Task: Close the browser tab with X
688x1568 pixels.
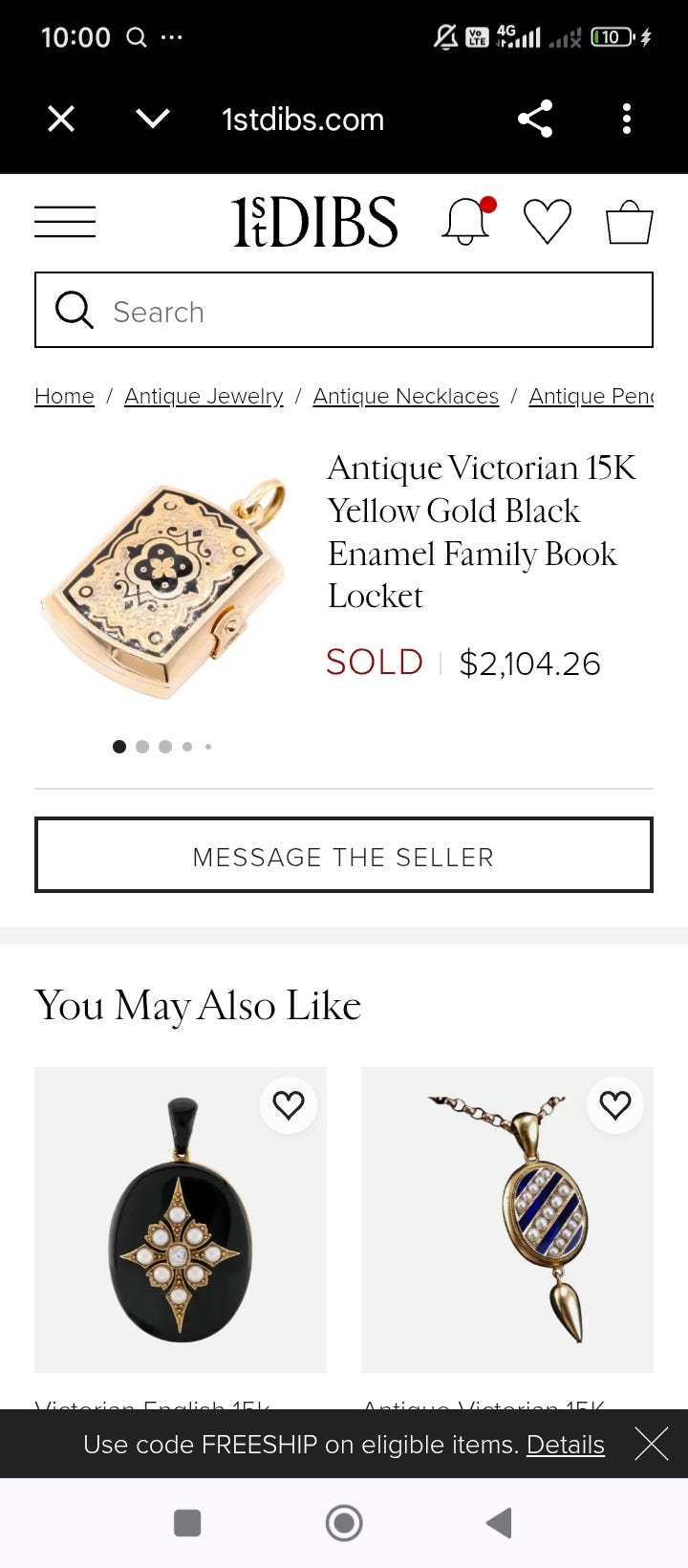Action: [61, 119]
